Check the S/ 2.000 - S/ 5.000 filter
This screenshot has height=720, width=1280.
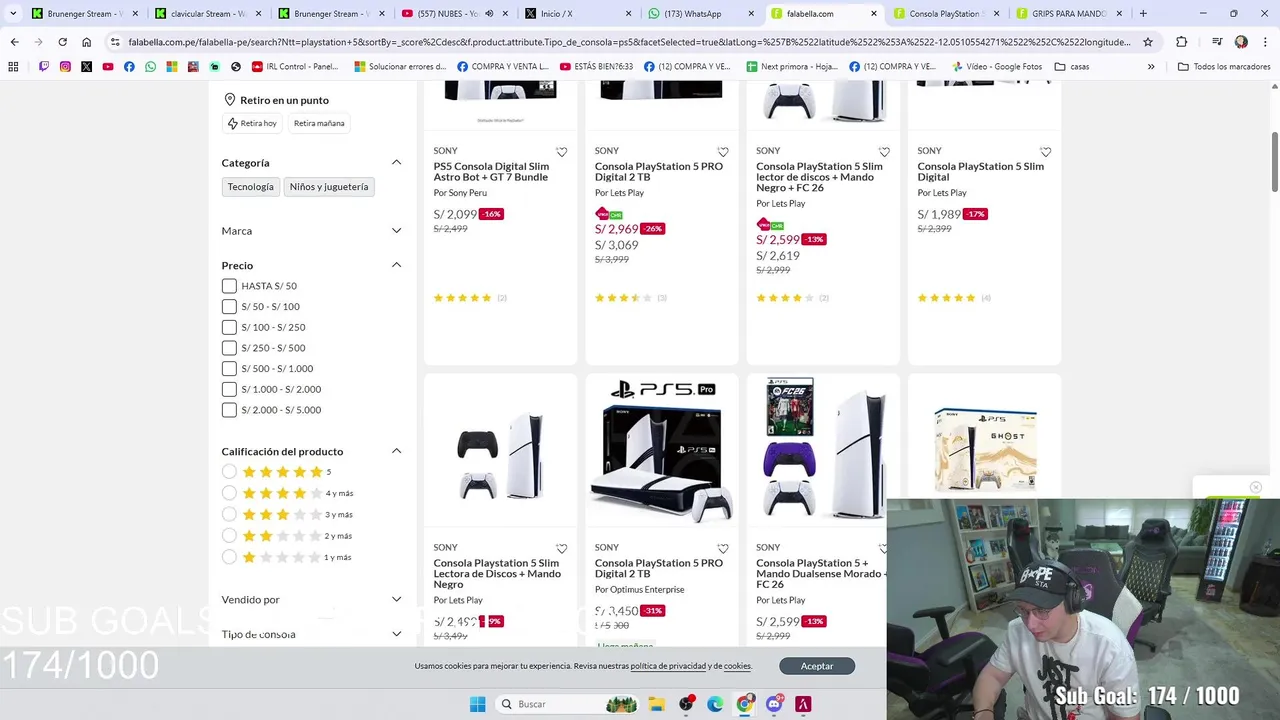(x=229, y=410)
